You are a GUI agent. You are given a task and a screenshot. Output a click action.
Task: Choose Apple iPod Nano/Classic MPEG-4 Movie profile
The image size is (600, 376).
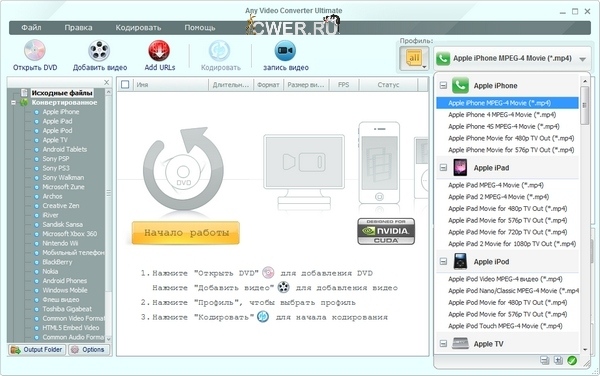point(514,291)
